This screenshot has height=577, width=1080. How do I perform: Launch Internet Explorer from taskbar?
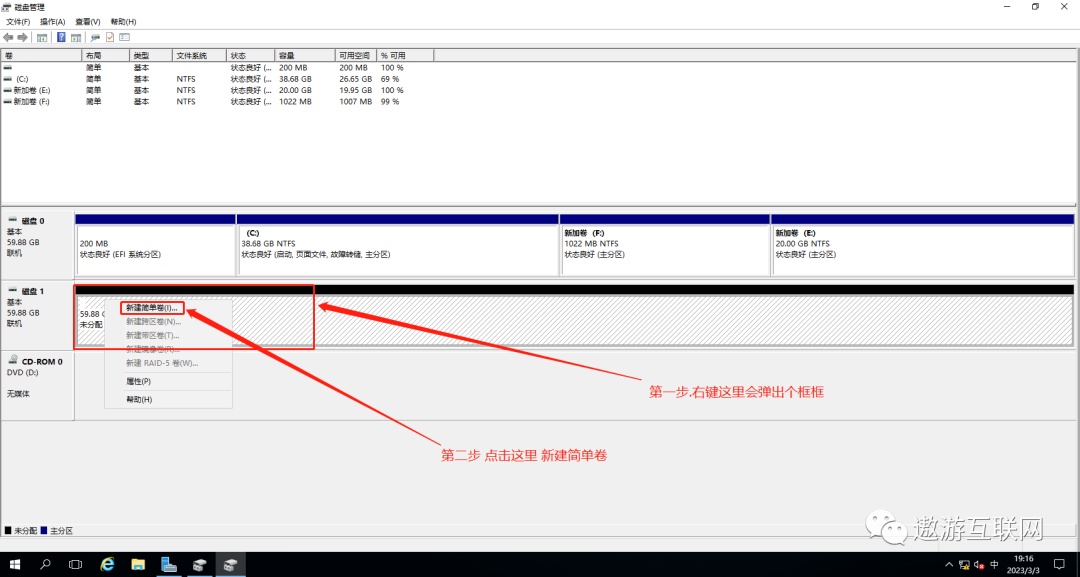point(107,565)
